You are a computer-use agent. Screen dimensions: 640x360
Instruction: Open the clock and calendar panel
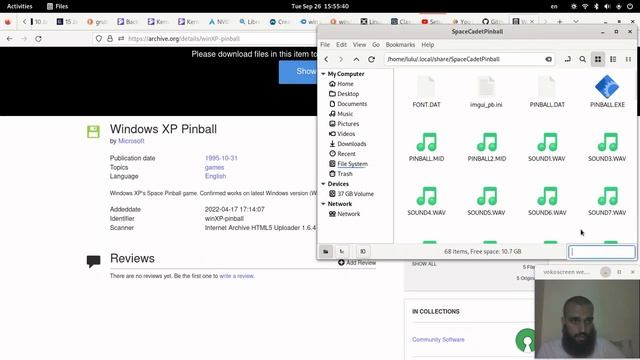click(320, 6)
